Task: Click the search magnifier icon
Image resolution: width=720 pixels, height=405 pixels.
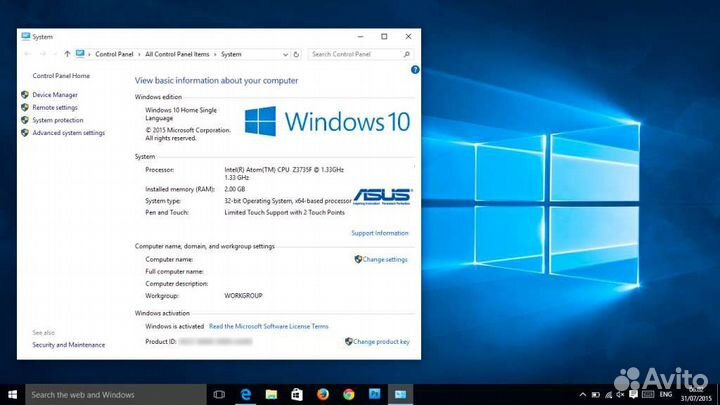Action: (x=406, y=54)
